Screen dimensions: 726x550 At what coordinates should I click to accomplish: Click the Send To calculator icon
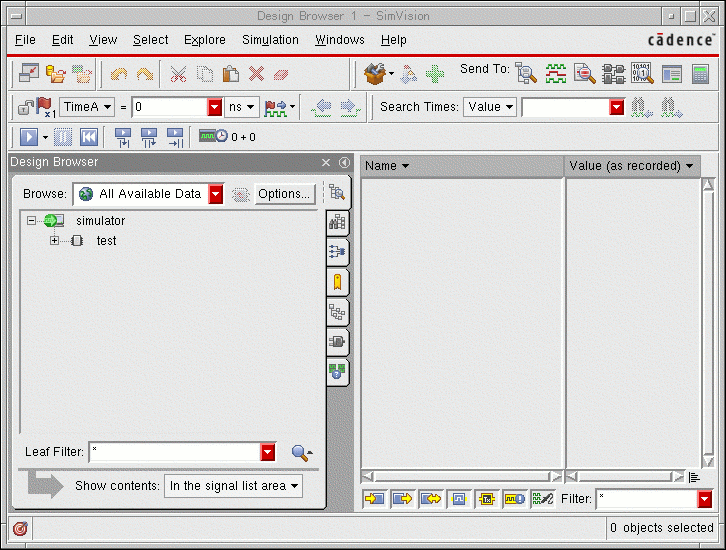[x=701, y=74]
